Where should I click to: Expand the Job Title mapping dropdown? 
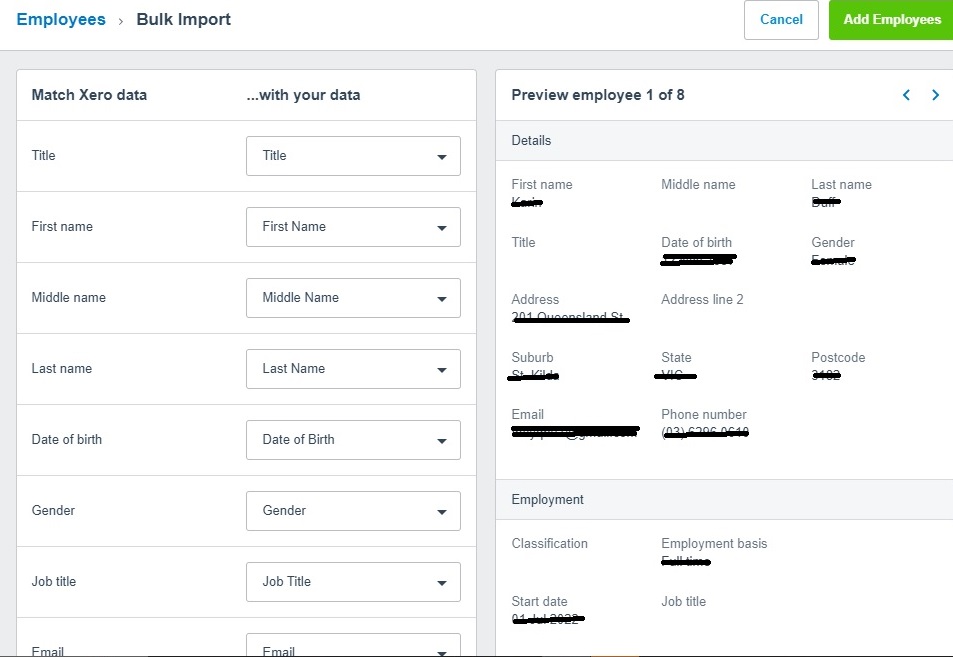click(x=353, y=582)
